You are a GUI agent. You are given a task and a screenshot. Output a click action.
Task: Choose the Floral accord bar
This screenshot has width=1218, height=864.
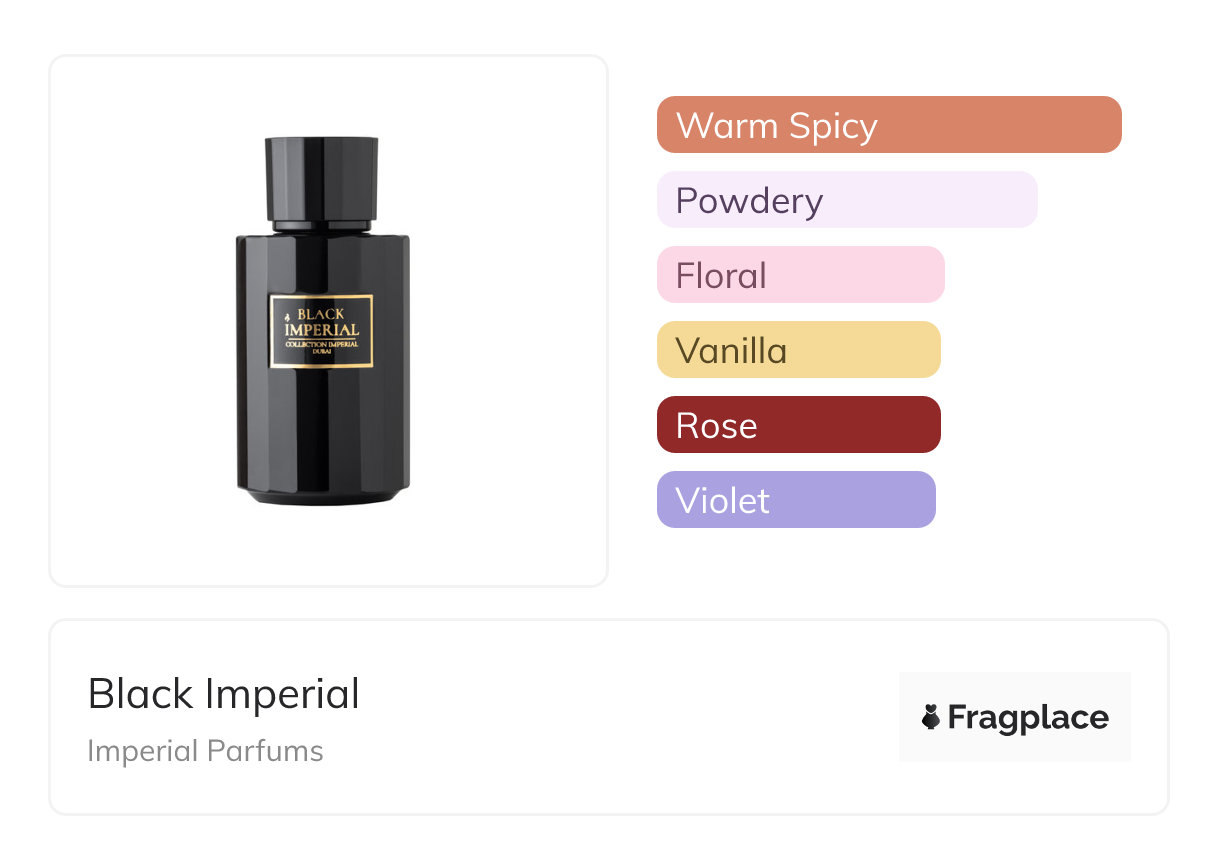point(800,275)
